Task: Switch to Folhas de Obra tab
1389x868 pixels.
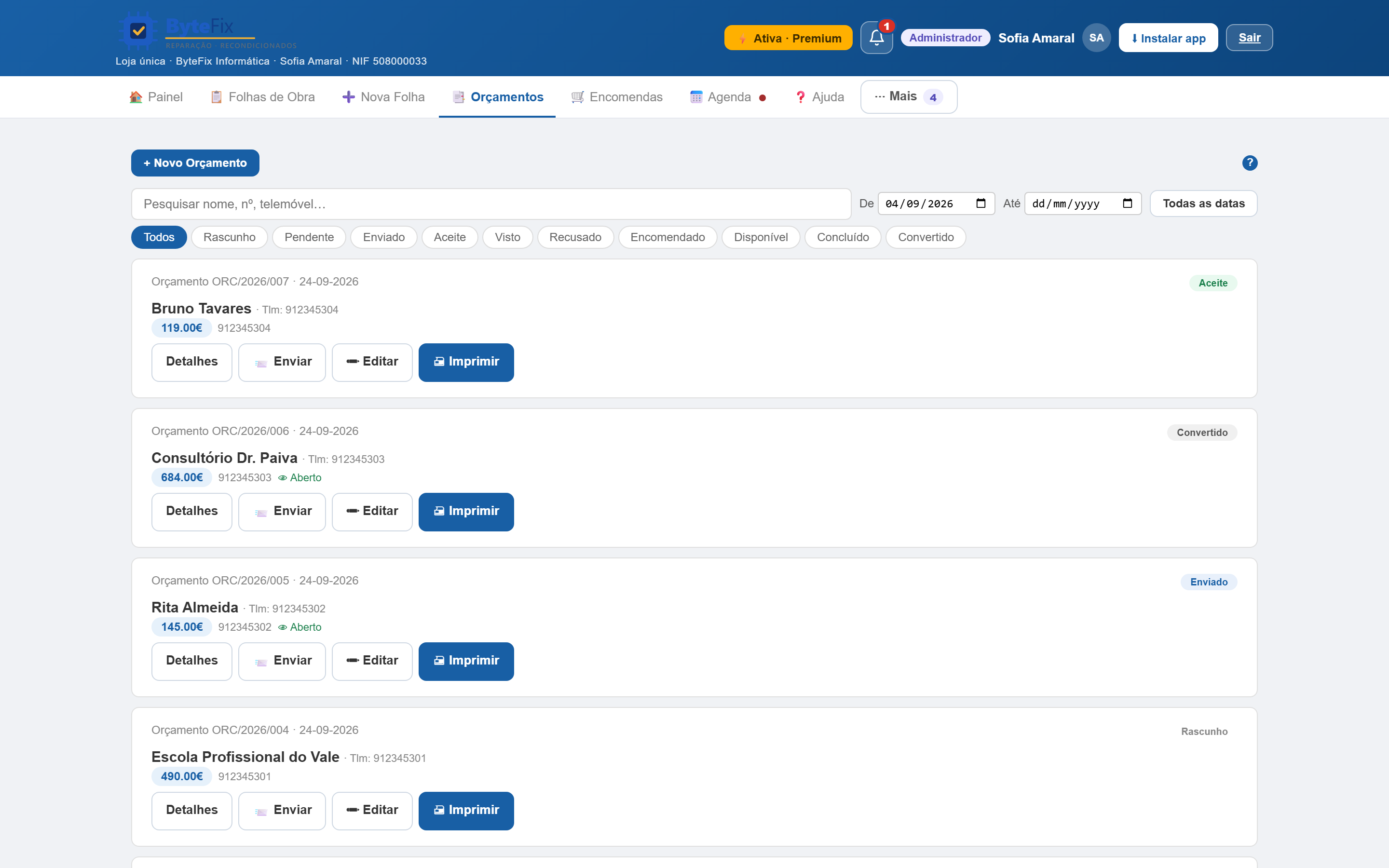Action: (x=263, y=97)
